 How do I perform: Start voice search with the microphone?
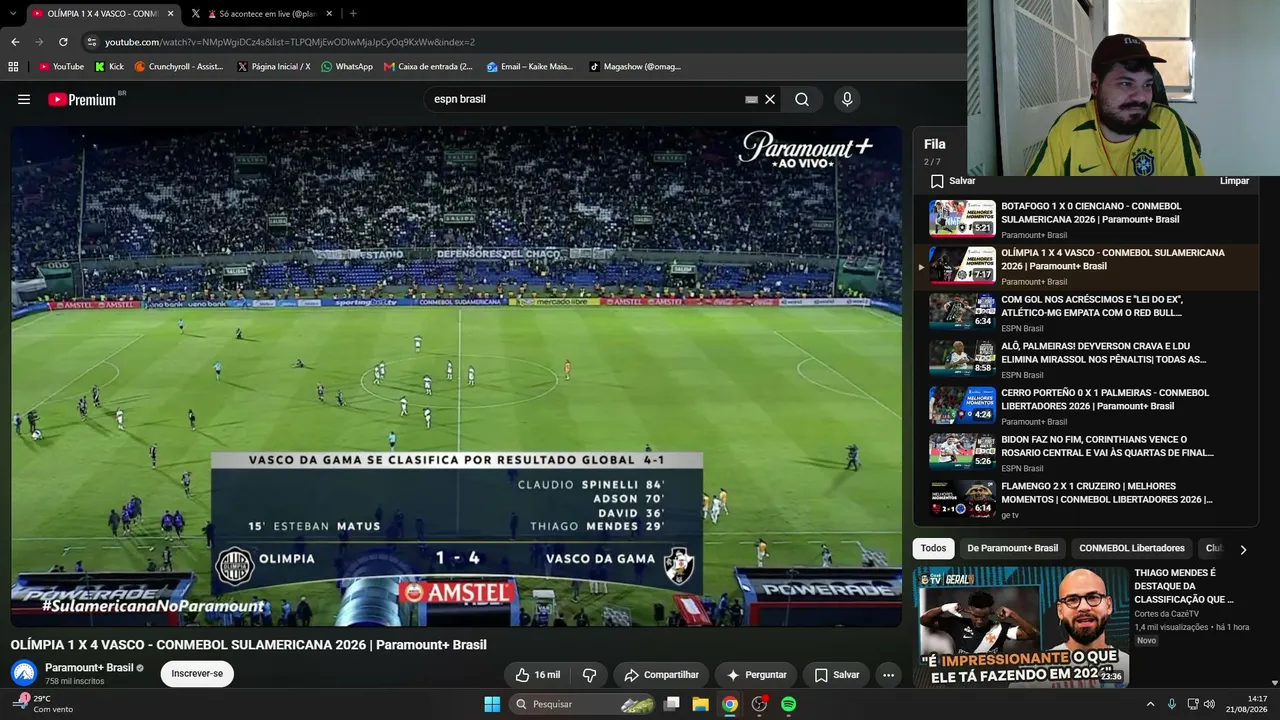click(847, 99)
